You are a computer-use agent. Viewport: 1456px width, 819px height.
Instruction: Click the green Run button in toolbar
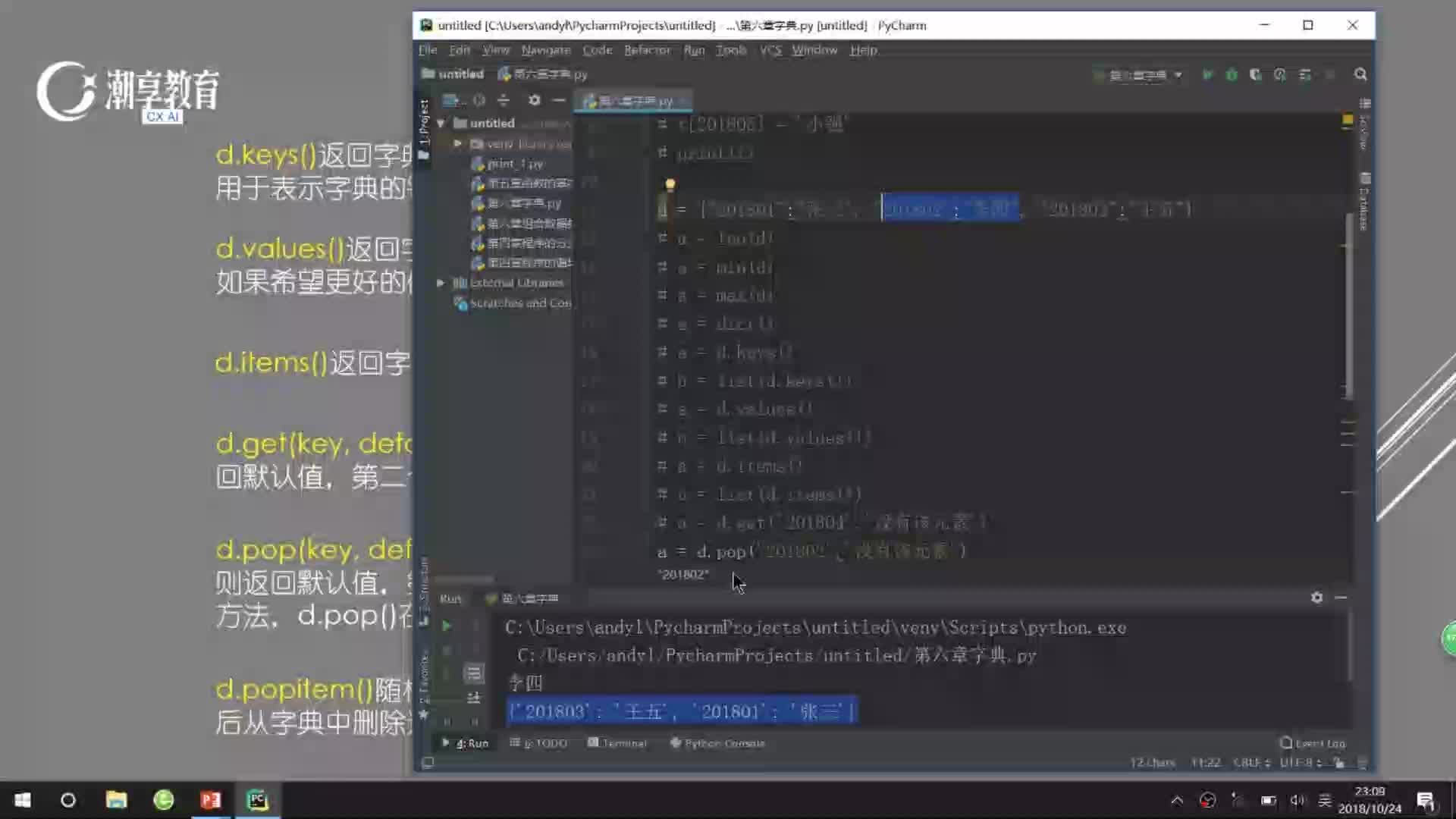pyautogui.click(x=1207, y=74)
